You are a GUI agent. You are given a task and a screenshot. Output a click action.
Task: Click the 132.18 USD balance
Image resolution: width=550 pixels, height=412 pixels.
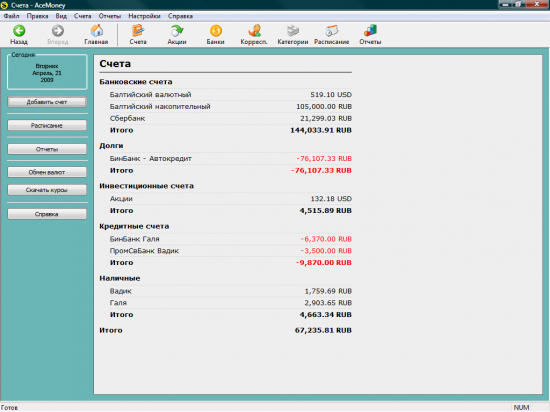click(x=331, y=199)
